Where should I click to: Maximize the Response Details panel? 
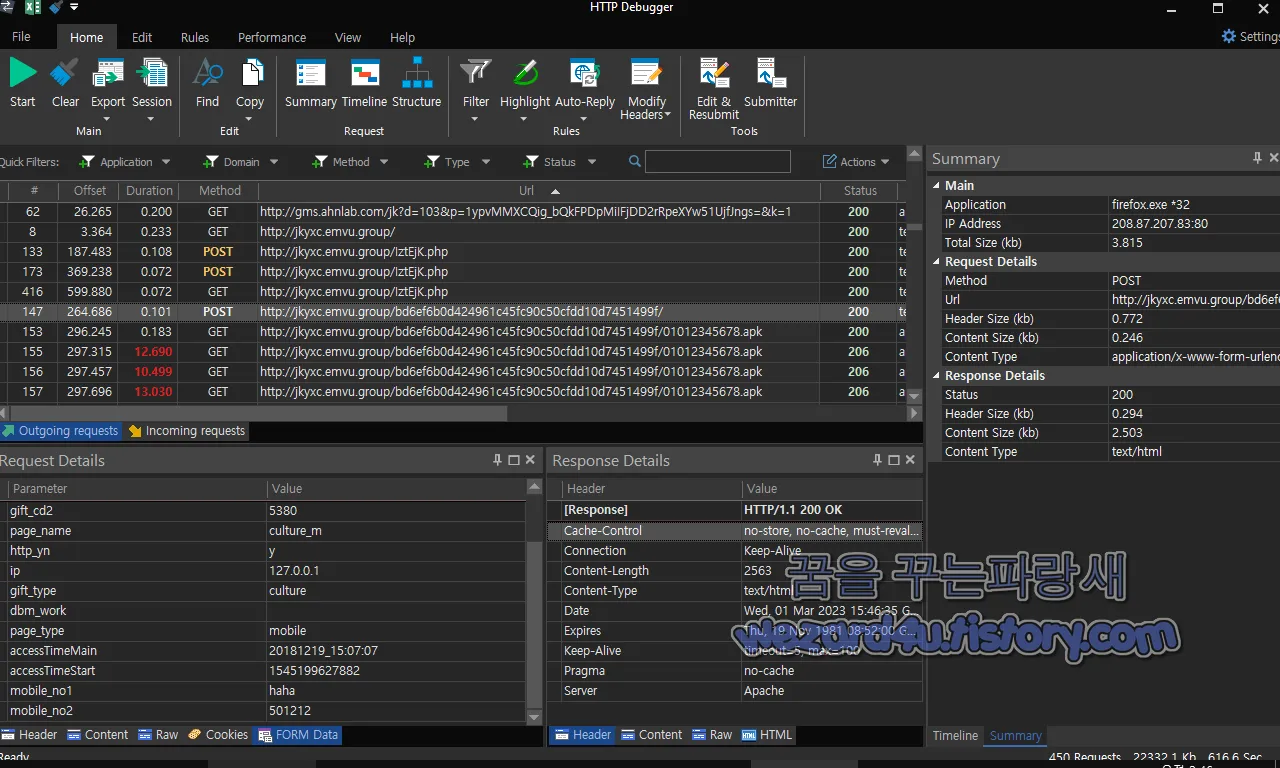(x=894, y=460)
